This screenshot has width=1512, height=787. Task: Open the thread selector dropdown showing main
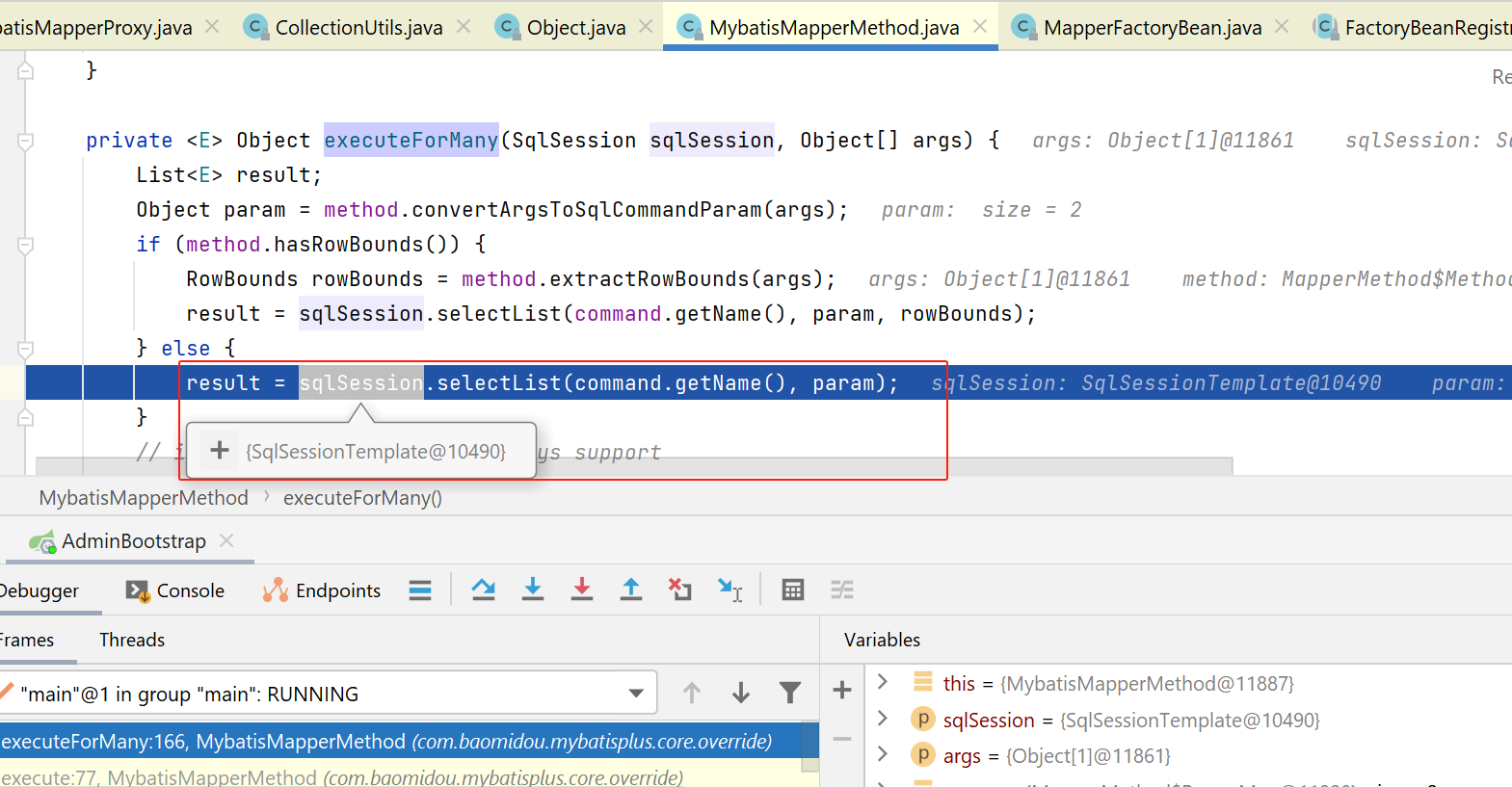636,694
